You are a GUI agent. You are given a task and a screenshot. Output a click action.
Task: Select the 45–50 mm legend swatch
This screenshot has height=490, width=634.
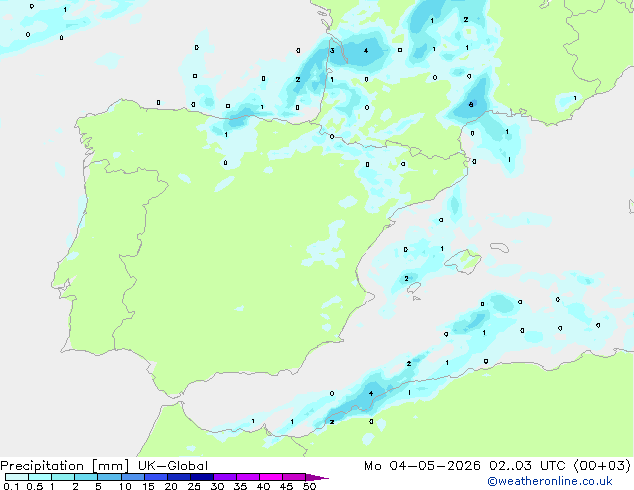(294, 477)
